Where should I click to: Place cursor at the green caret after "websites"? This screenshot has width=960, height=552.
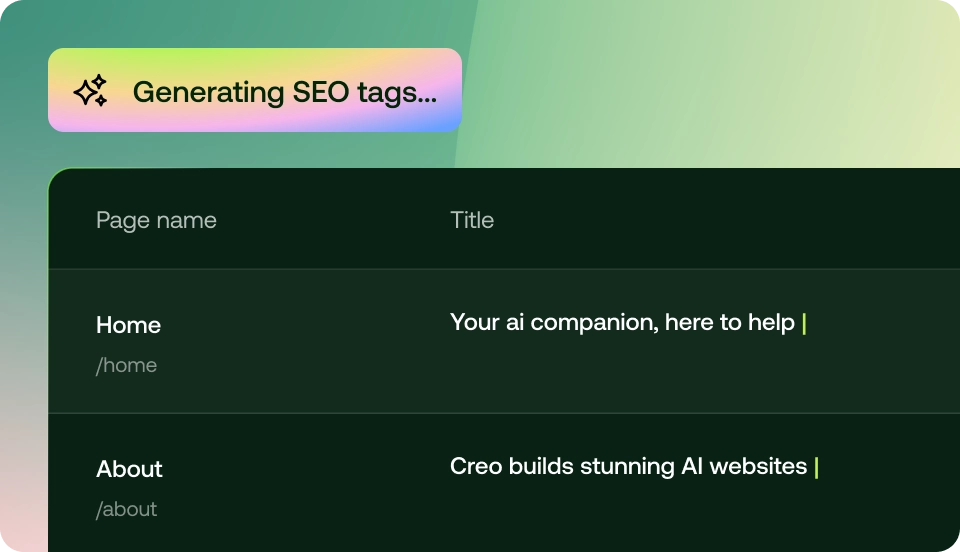(816, 467)
